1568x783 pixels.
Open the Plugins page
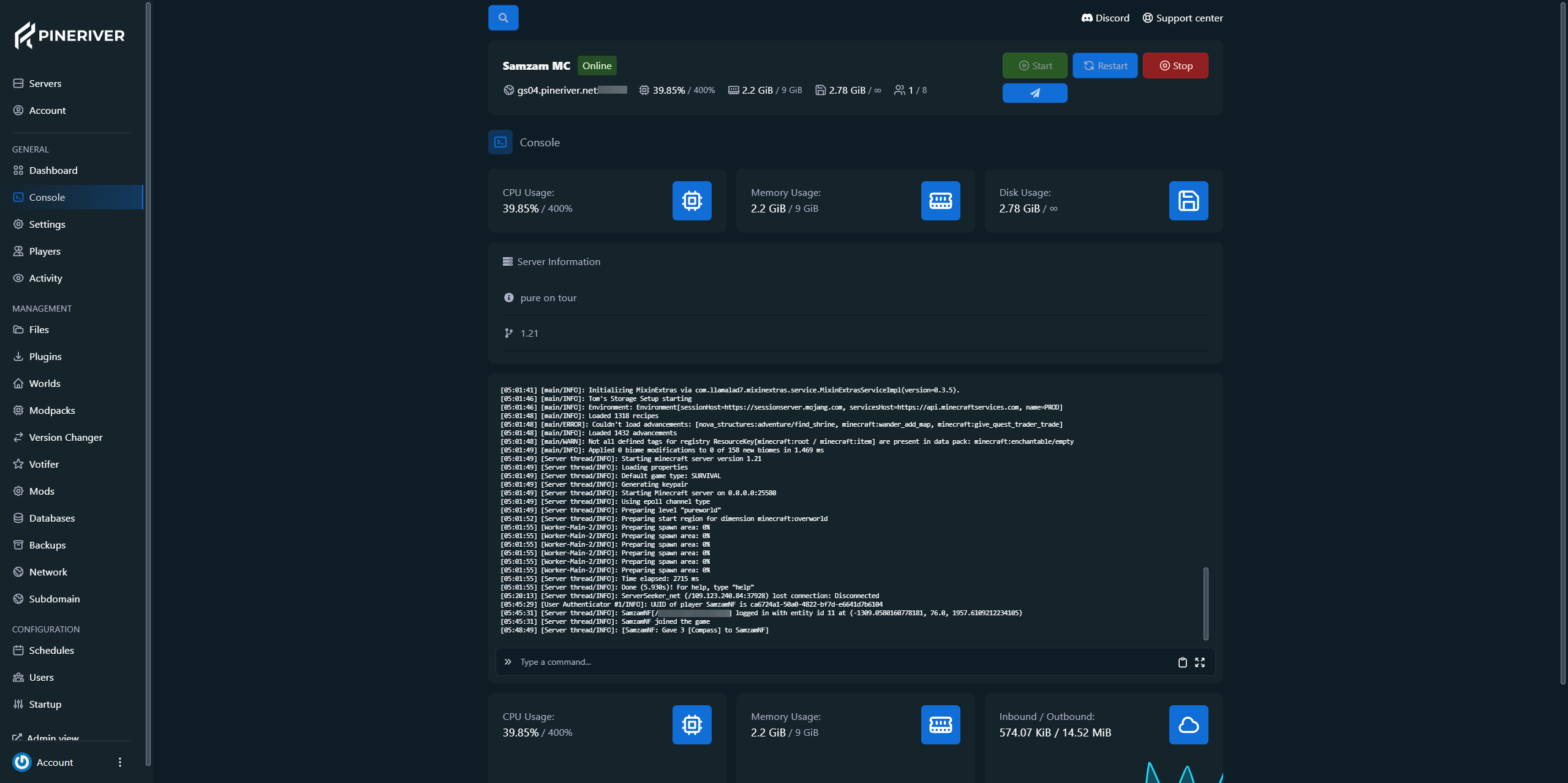tap(72, 356)
